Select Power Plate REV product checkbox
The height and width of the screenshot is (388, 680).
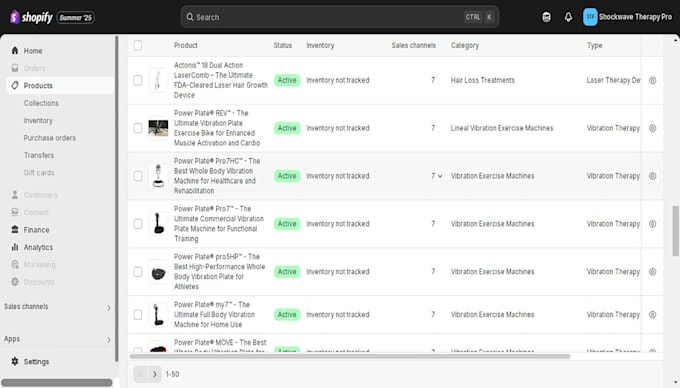click(x=138, y=128)
